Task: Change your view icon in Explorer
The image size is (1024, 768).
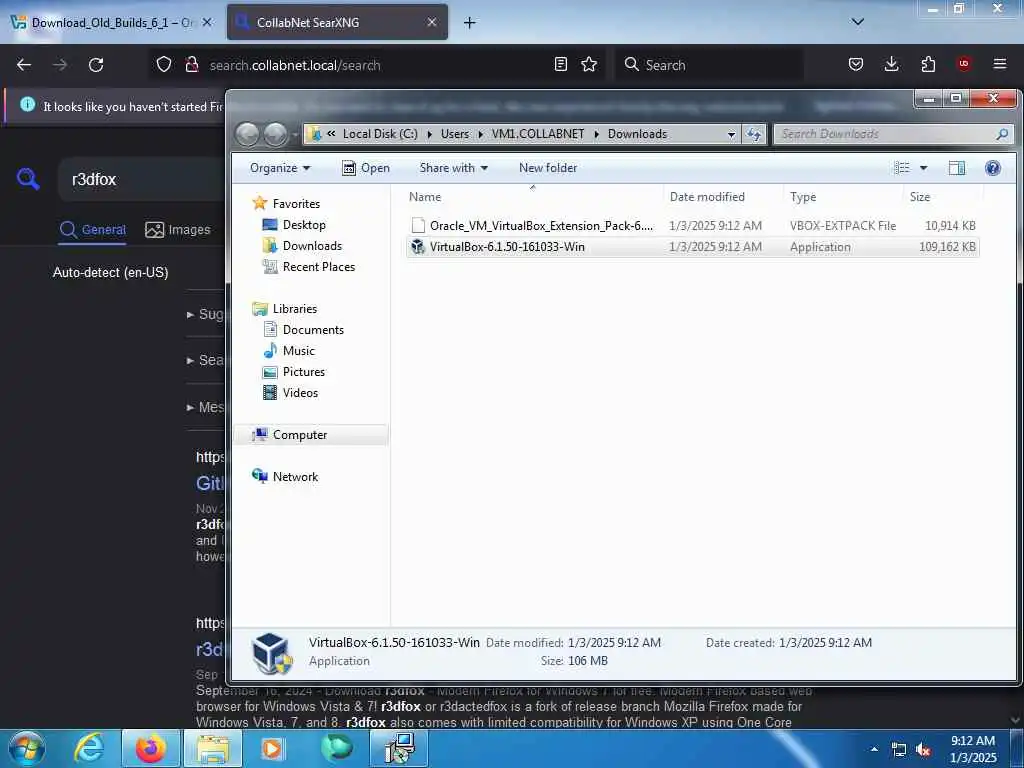Action: coord(902,168)
